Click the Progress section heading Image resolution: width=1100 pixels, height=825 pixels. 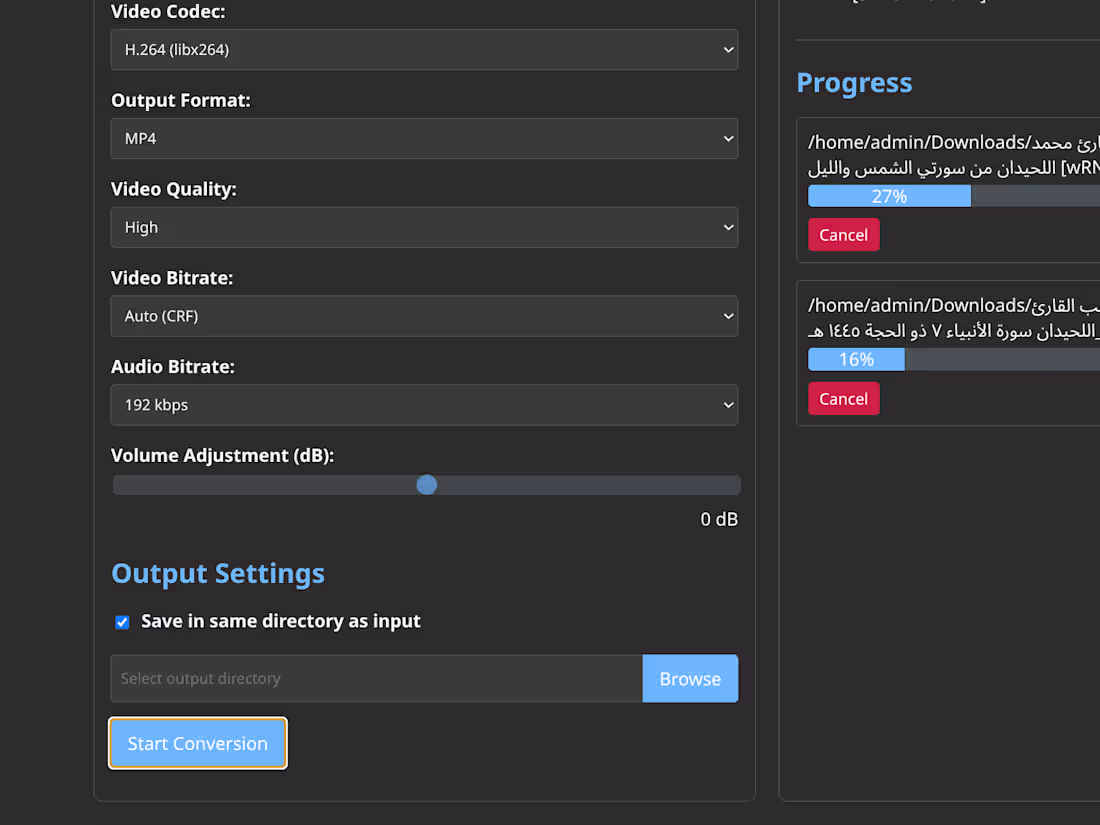coord(854,83)
